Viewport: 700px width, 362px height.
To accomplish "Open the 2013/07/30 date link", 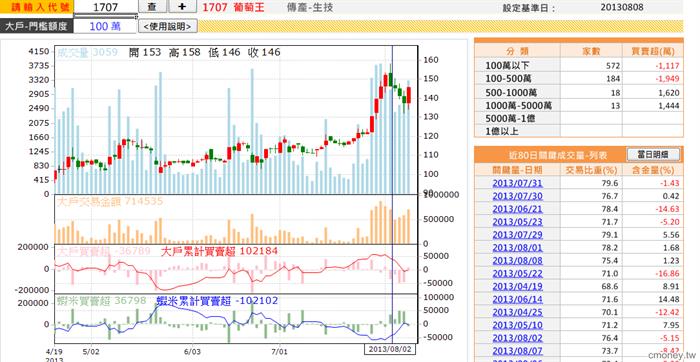I will (x=517, y=196).
